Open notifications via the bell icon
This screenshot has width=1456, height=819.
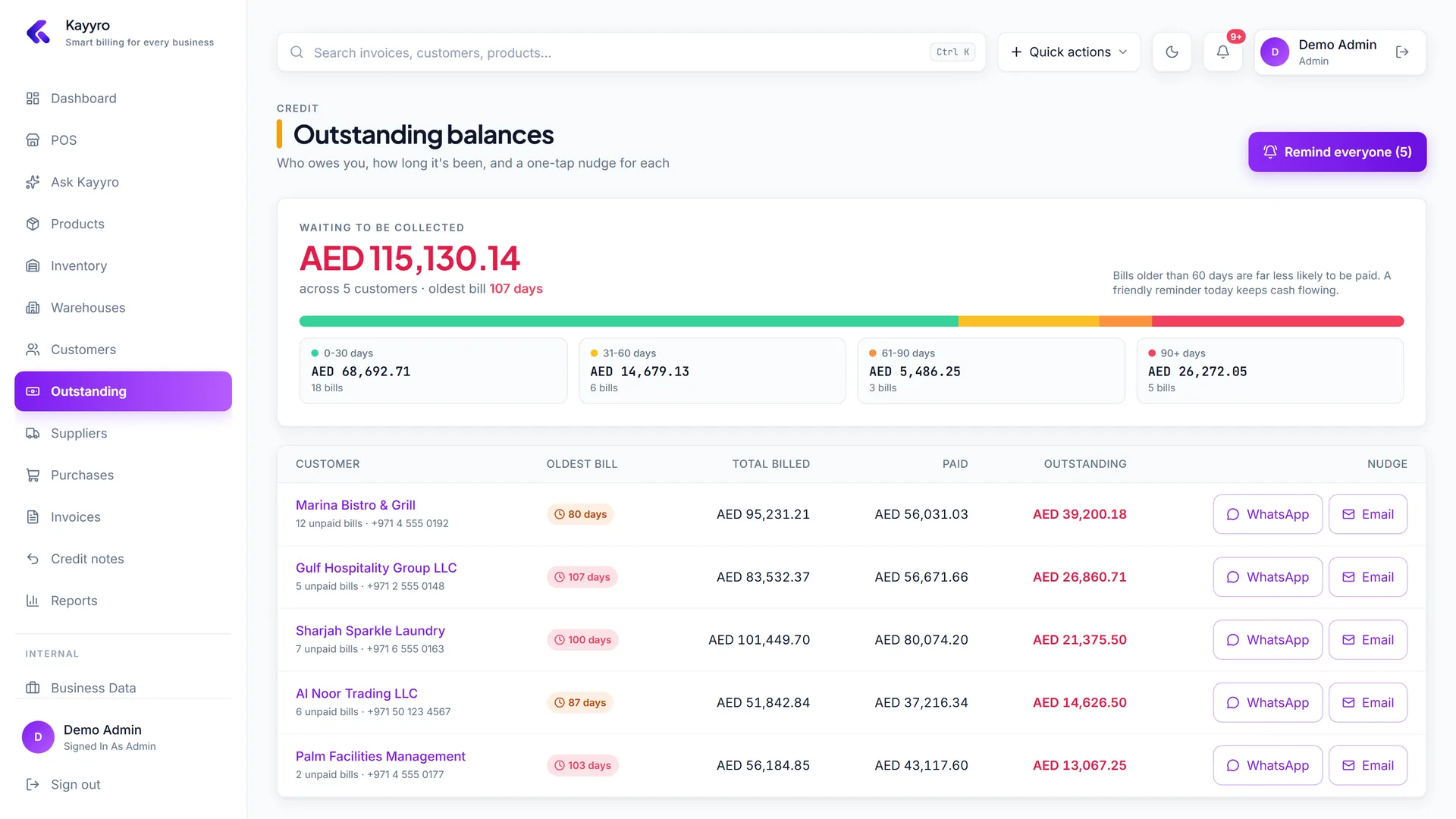[x=1223, y=52]
